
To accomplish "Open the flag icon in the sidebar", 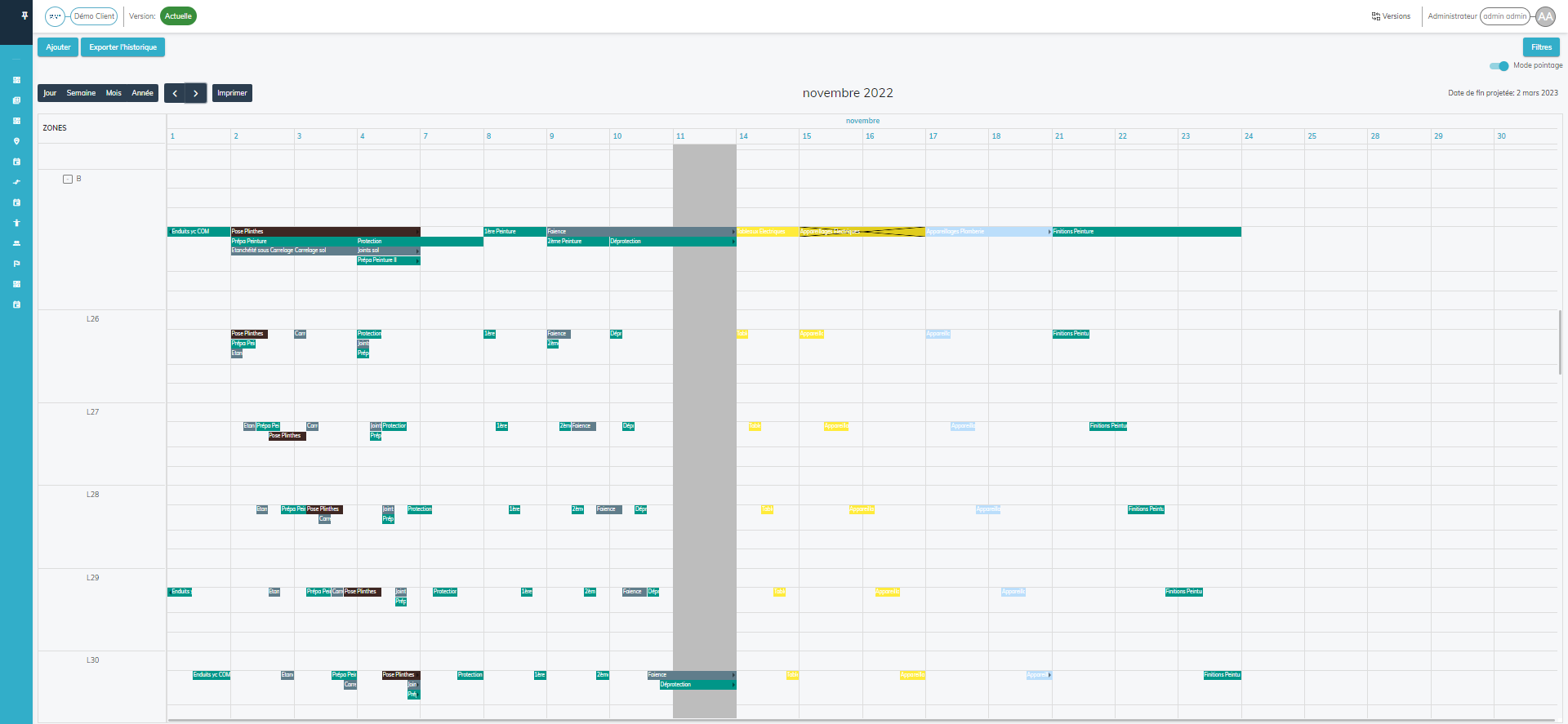I will click(16, 264).
